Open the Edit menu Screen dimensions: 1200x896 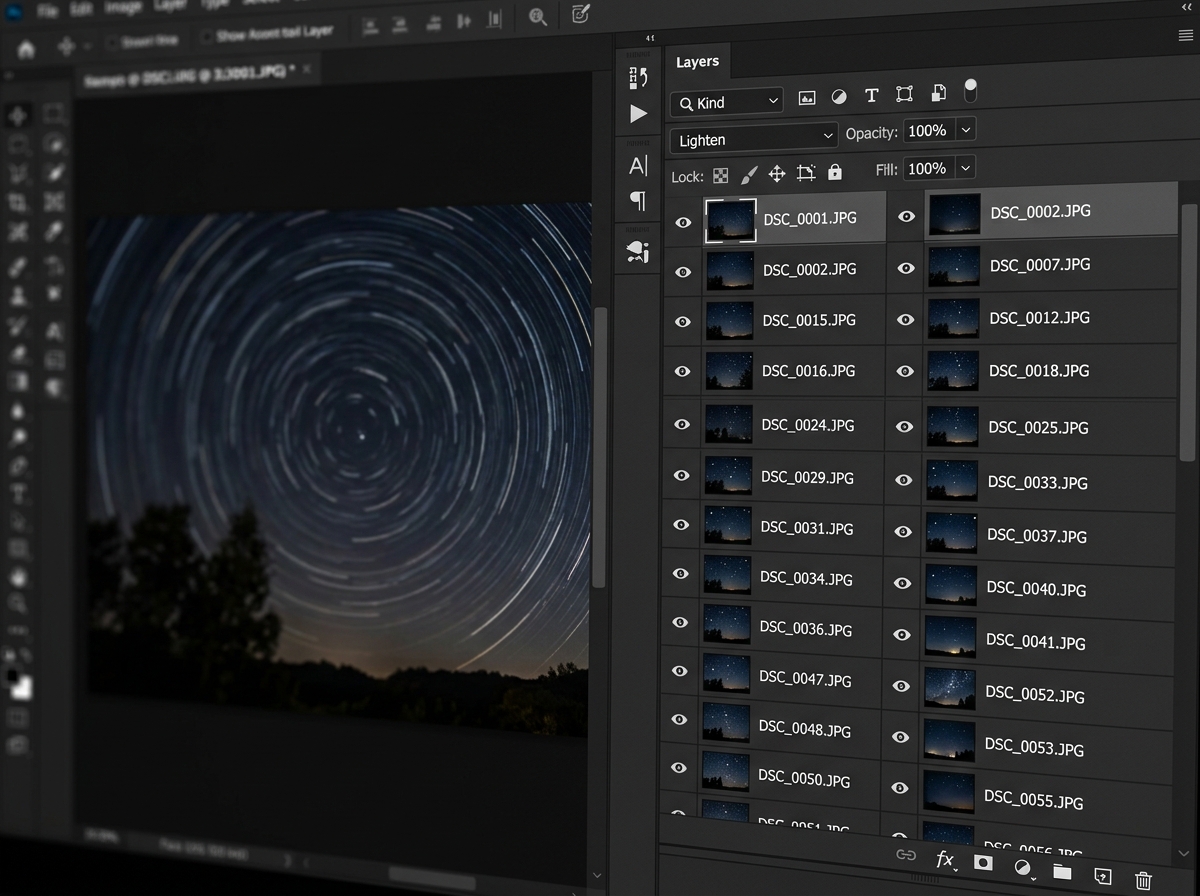pos(80,8)
